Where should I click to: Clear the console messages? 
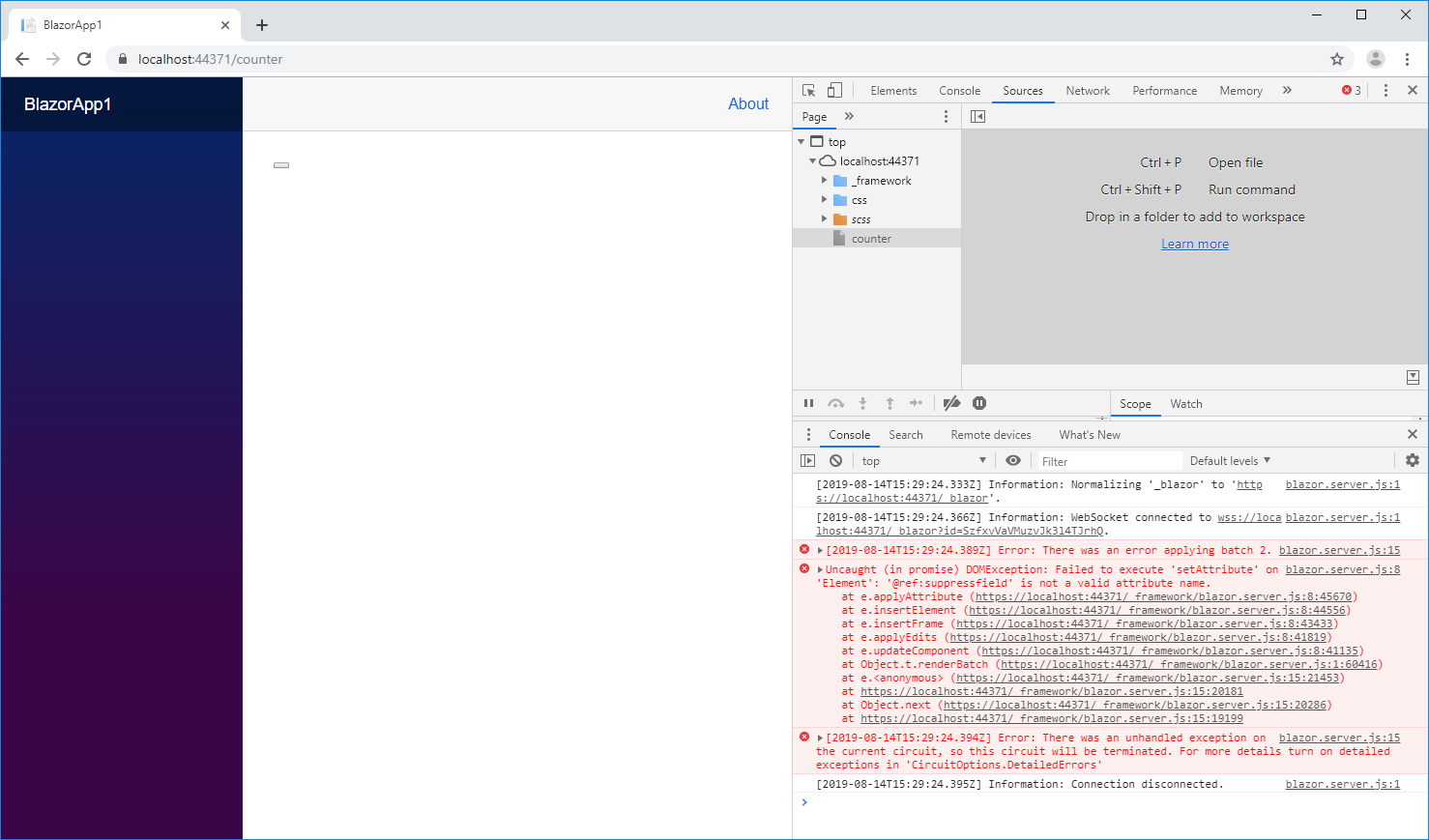(x=835, y=460)
